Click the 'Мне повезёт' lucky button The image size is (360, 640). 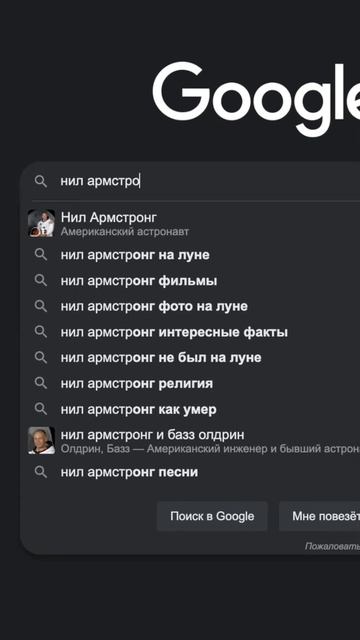tap(320, 516)
